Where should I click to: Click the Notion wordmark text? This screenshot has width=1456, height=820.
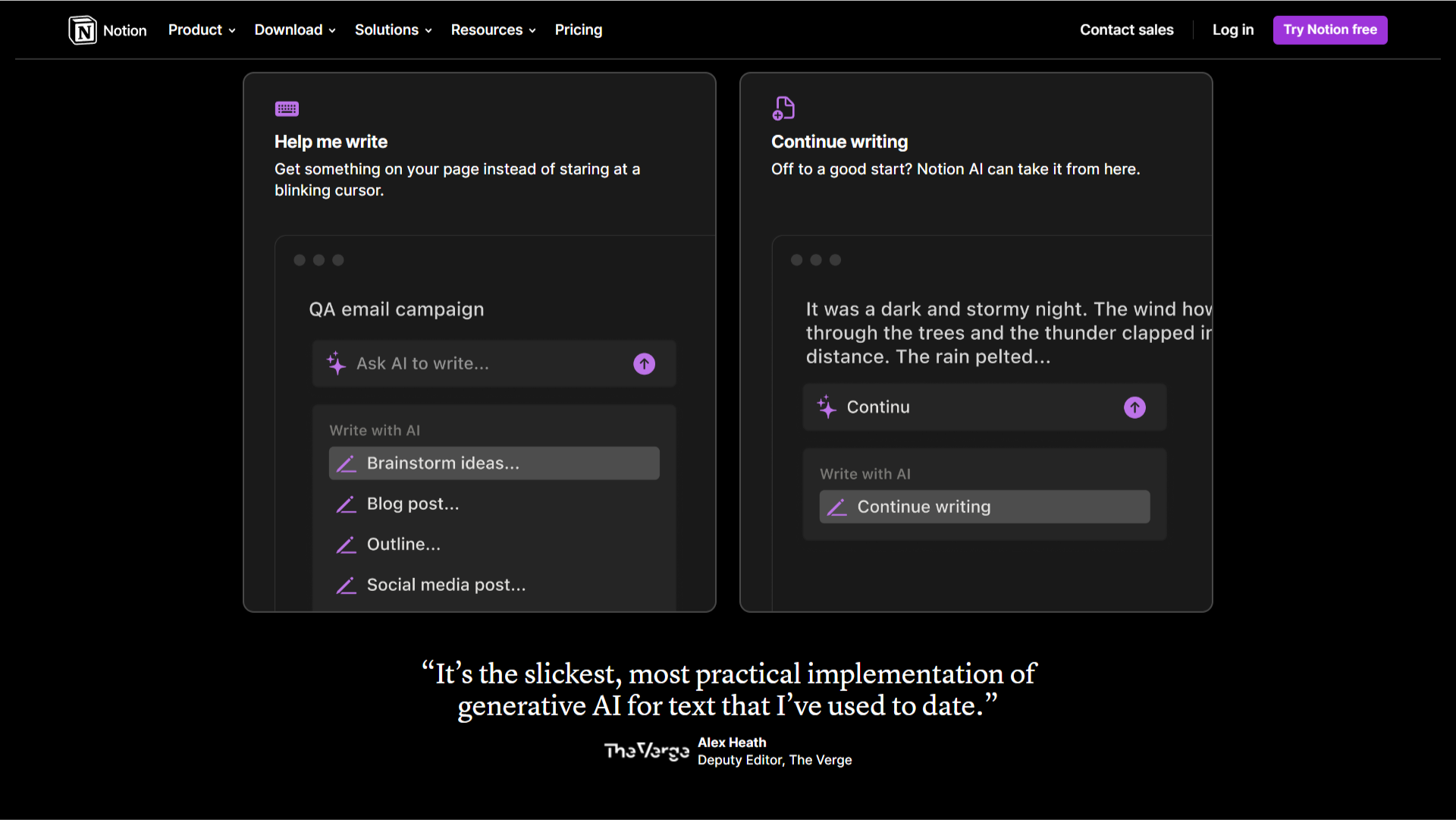point(125,30)
